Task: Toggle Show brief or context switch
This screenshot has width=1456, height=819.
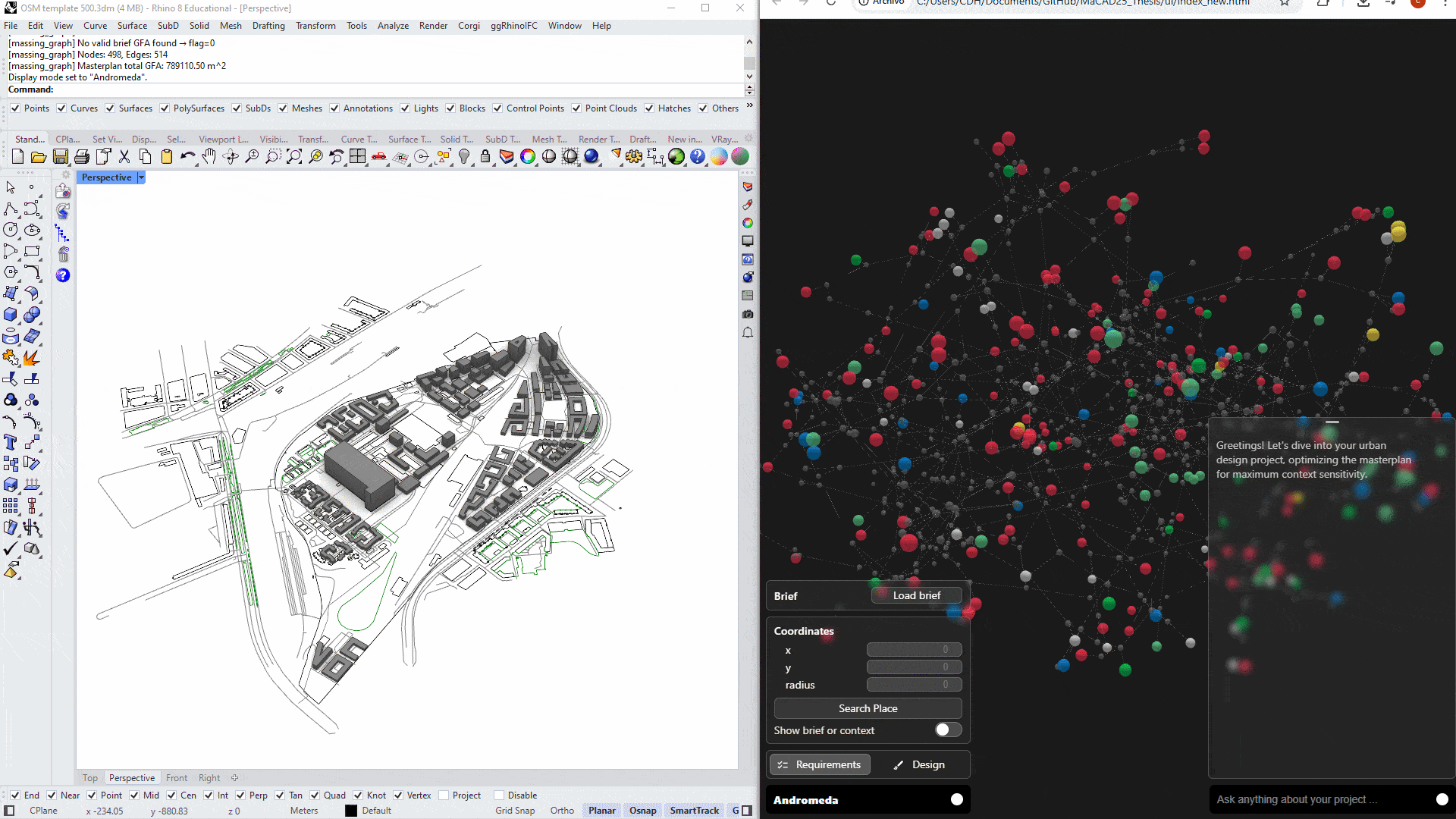Action: [948, 730]
